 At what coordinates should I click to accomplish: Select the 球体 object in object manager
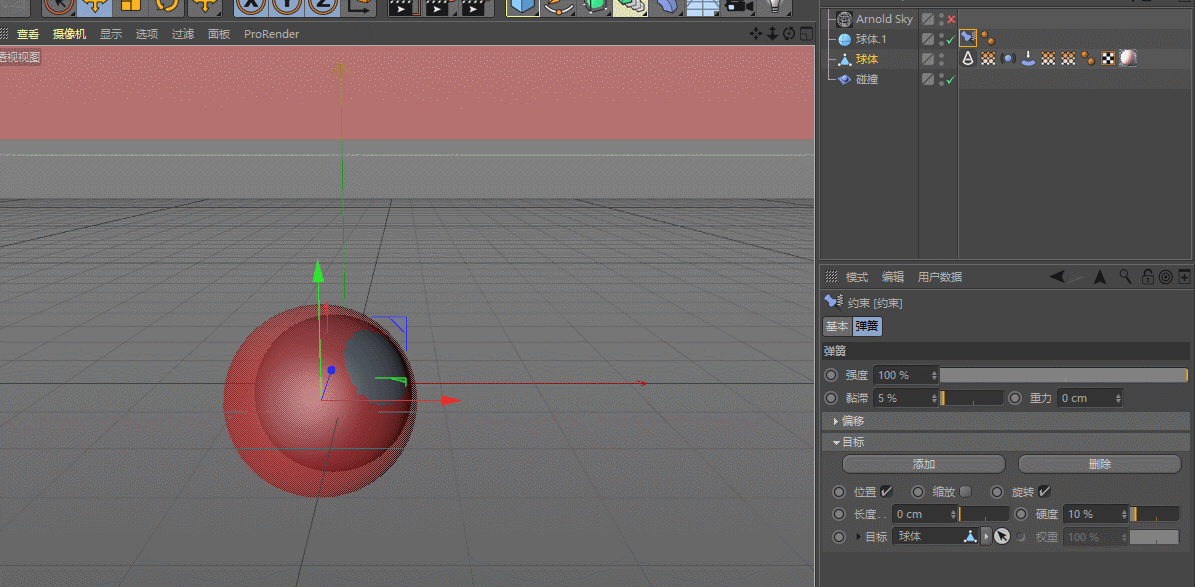click(867, 59)
